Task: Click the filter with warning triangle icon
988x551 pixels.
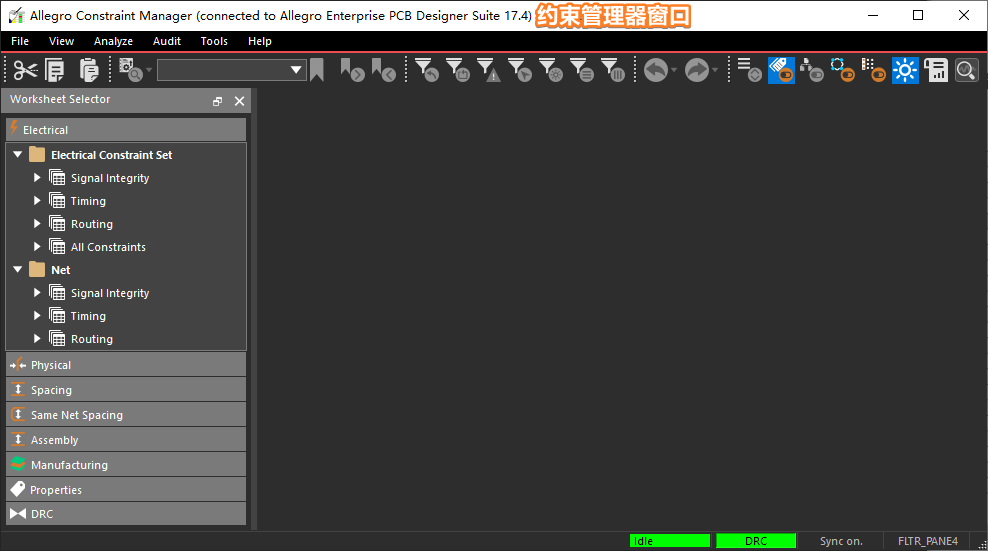Action: click(488, 70)
